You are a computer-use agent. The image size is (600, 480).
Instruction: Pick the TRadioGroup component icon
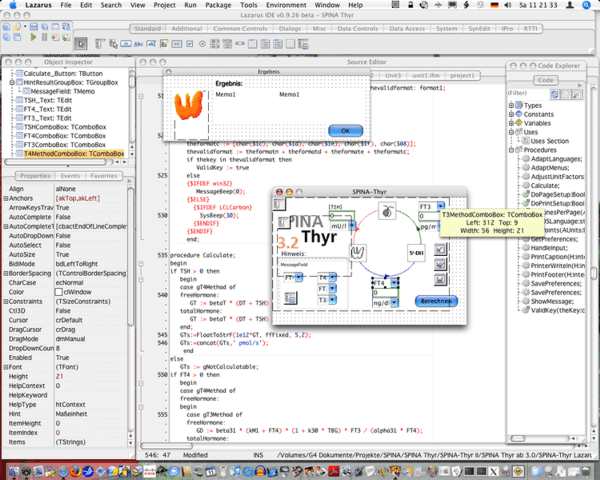tap(265, 44)
